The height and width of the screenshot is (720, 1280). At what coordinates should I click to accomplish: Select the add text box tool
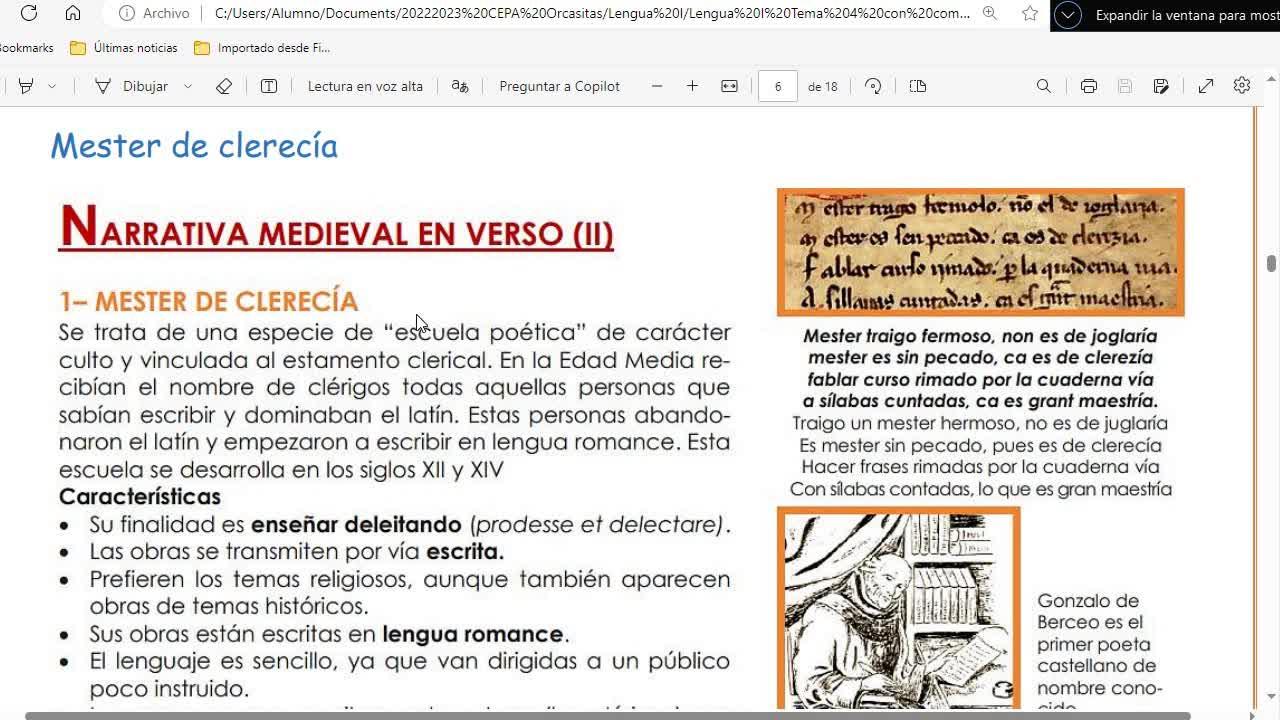[x=269, y=86]
